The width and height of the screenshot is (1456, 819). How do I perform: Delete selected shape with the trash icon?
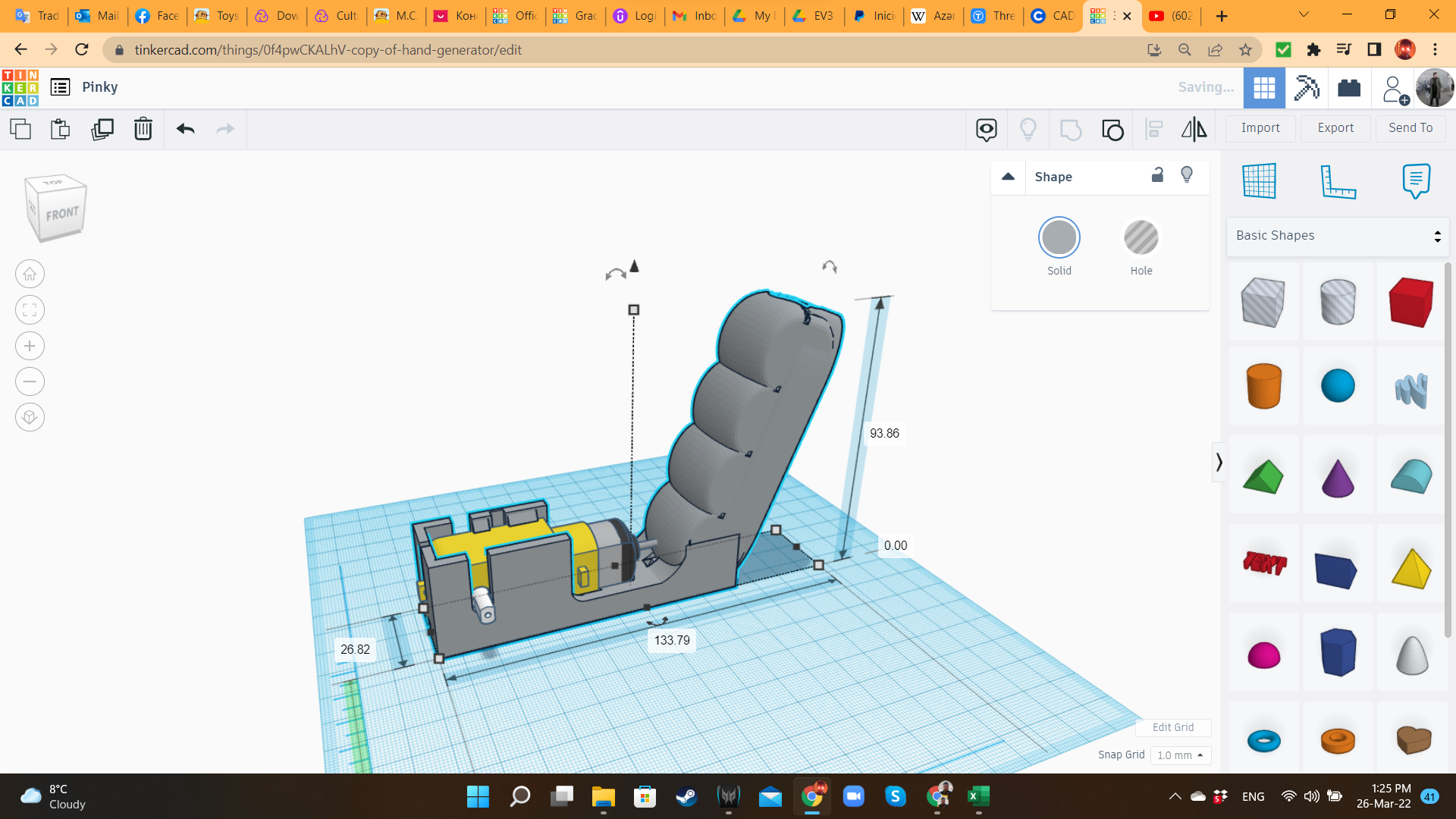[x=143, y=130]
